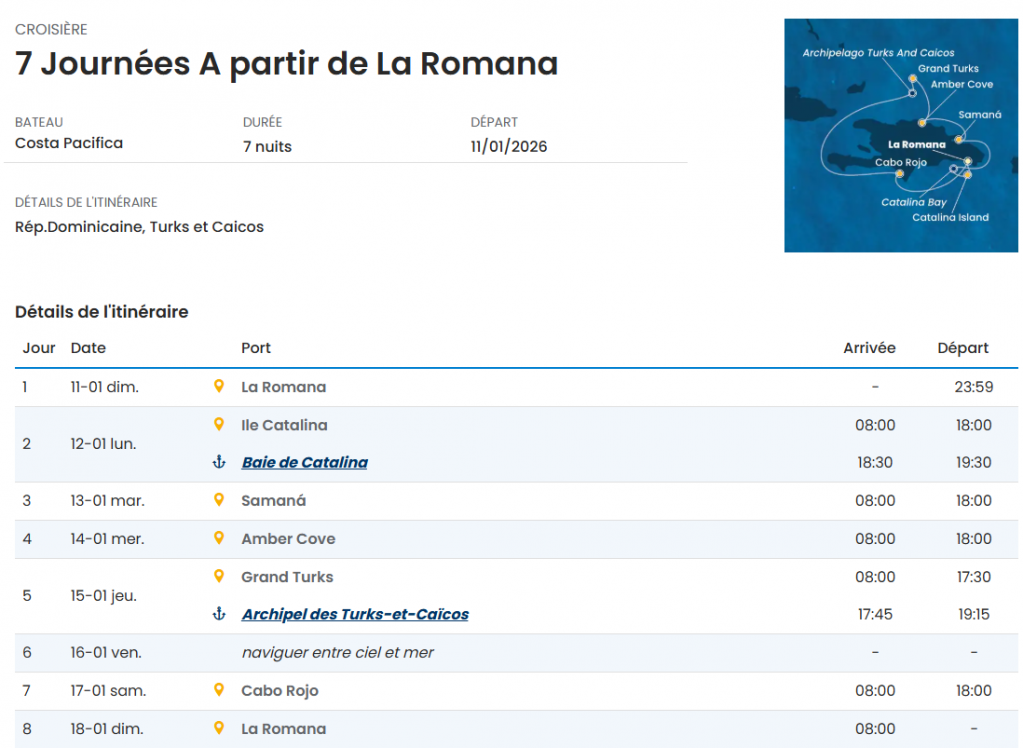Click the Arrivée column header
The height and width of the screenshot is (748, 1023).
pyautogui.click(x=869, y=348)
